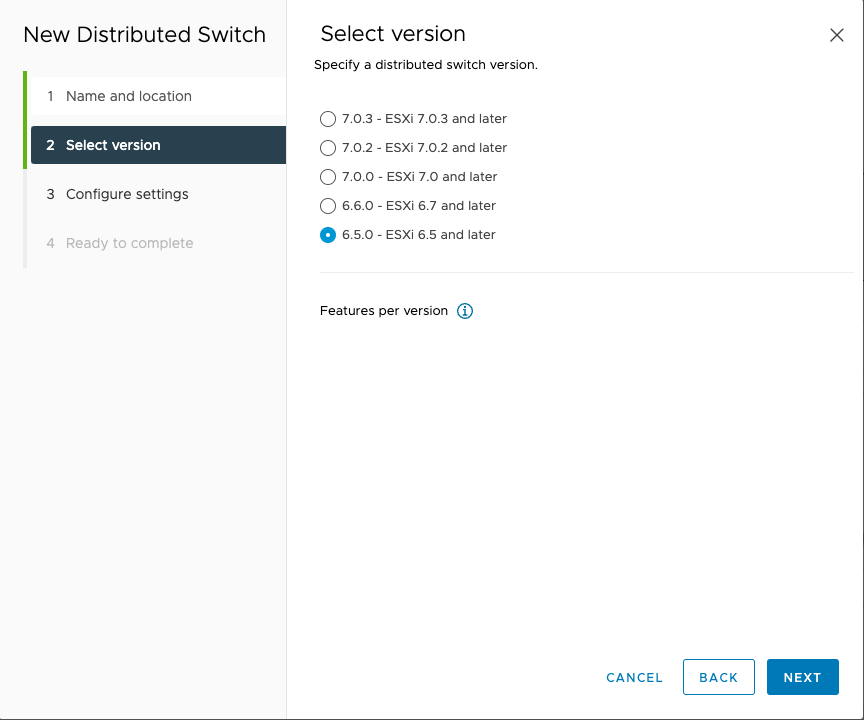Choose the 7.0.0 - ESXi 7.0 version
The image size is (864, 720).
pos(327,176)
